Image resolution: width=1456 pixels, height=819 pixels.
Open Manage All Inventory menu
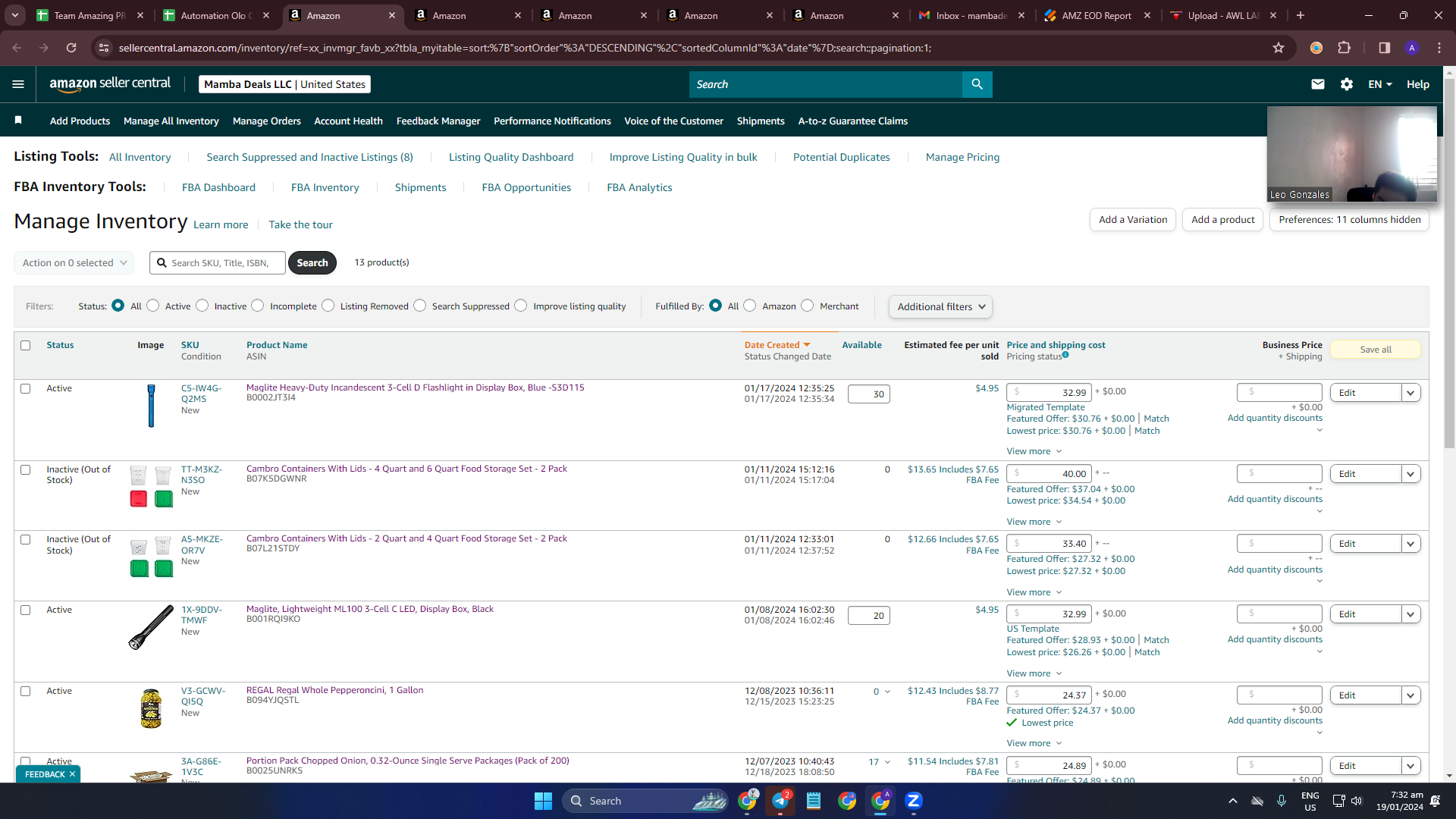coord(171,121)
